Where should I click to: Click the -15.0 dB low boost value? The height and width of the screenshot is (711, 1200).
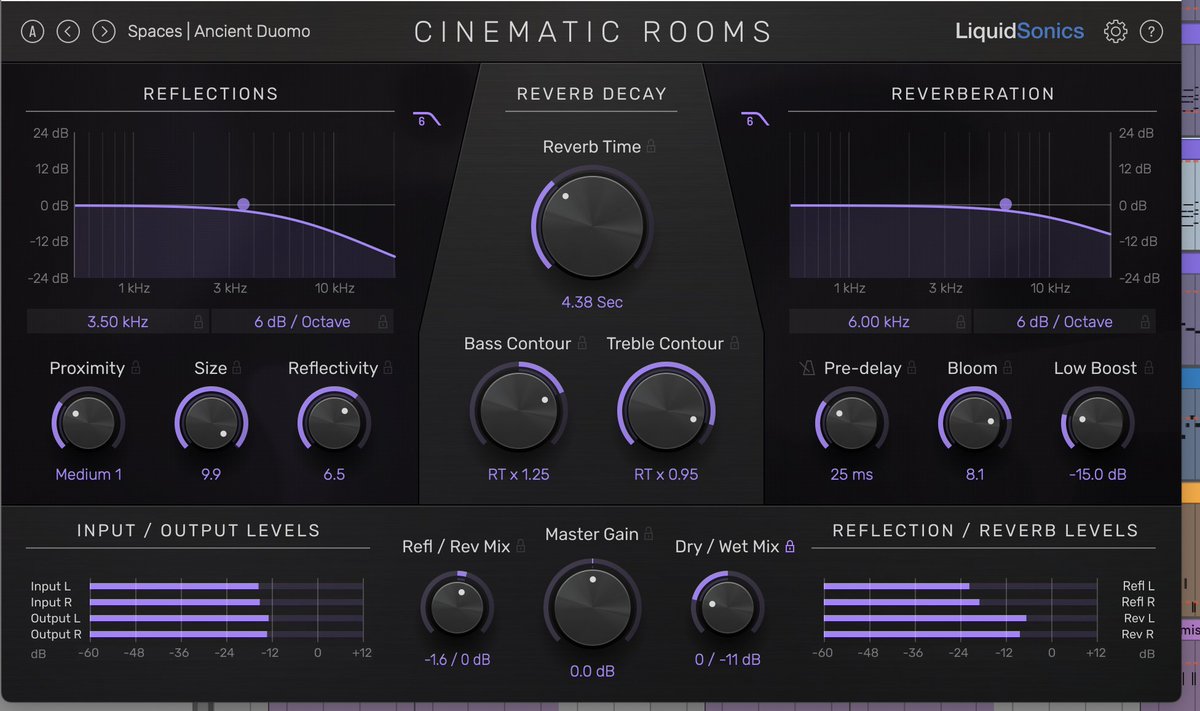point(1097,474)
